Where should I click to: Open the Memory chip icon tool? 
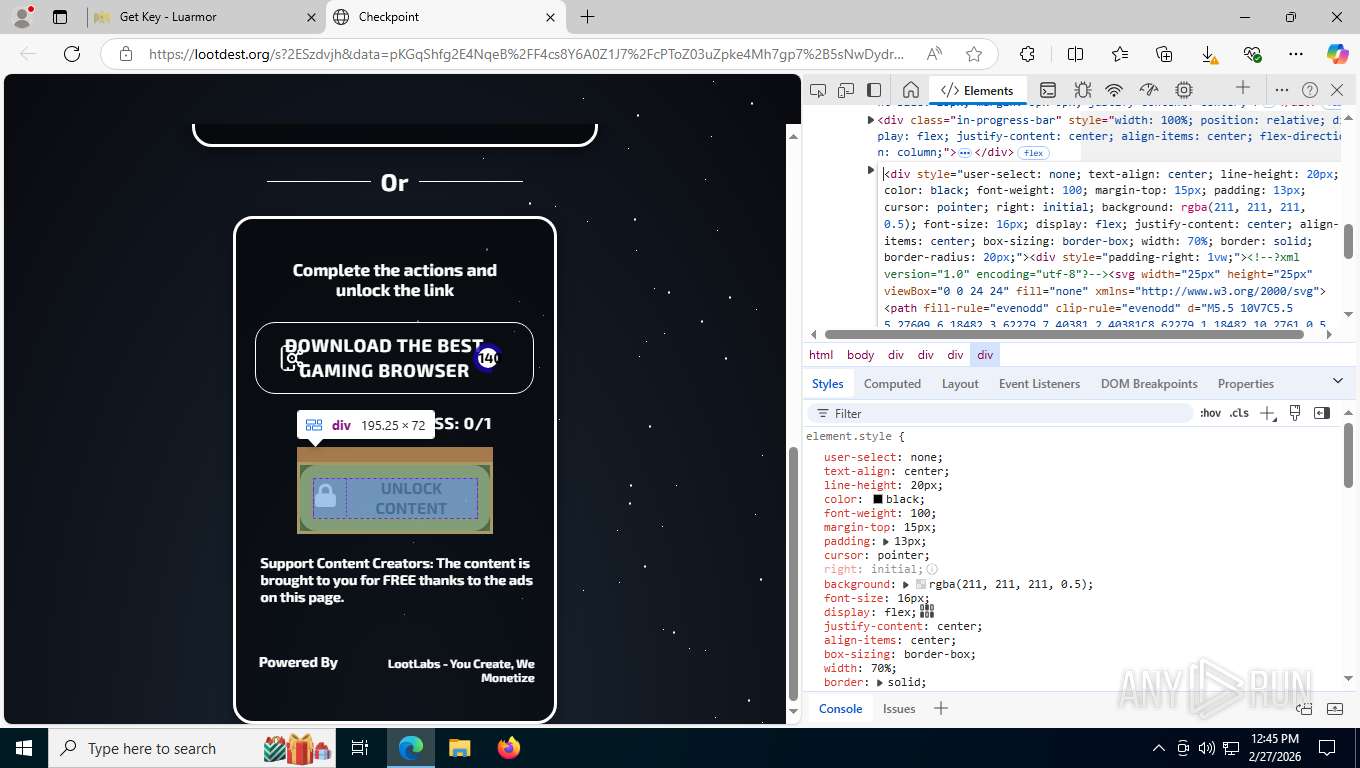coord(1184,90)
